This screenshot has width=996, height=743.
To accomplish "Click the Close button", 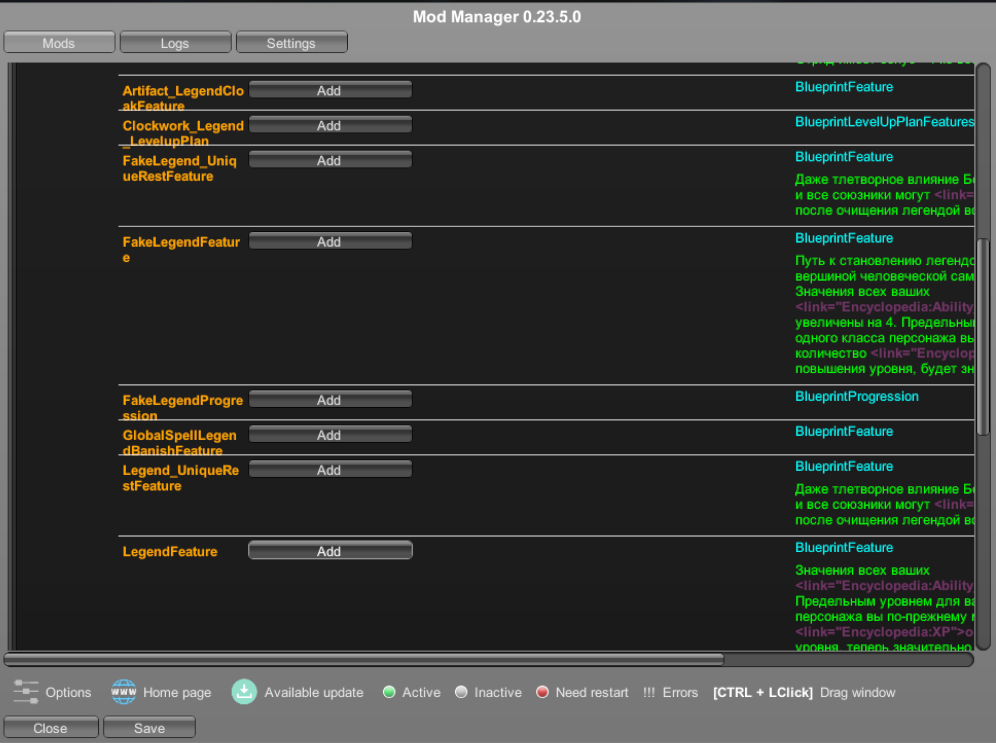I will coord(51,728).
